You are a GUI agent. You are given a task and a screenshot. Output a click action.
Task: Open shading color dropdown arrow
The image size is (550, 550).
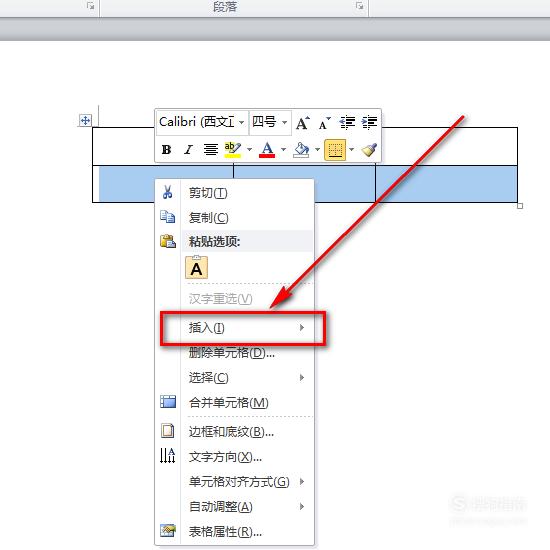(x=317, y=149)
